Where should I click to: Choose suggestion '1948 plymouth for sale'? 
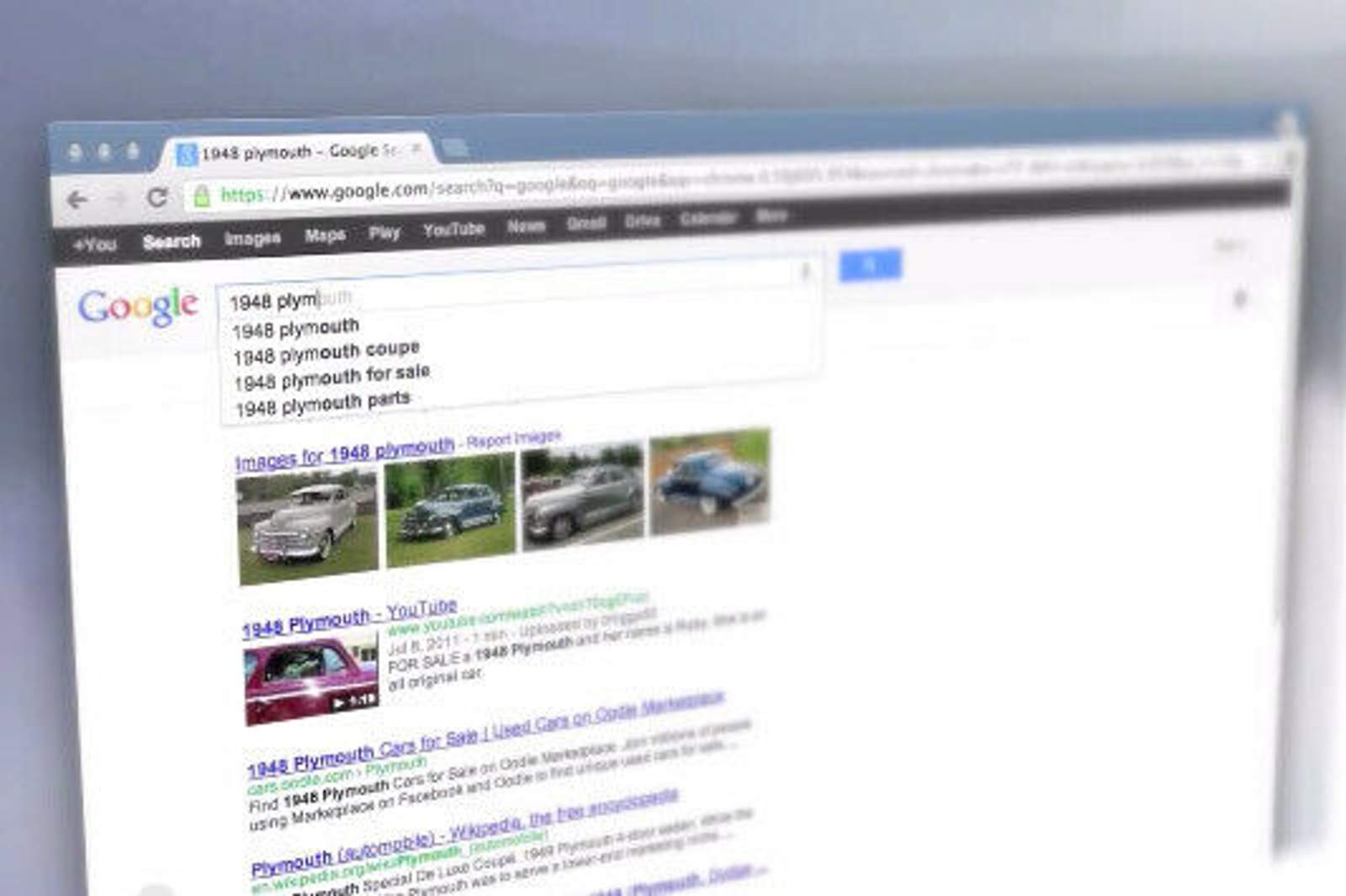[x=331, y=377]
